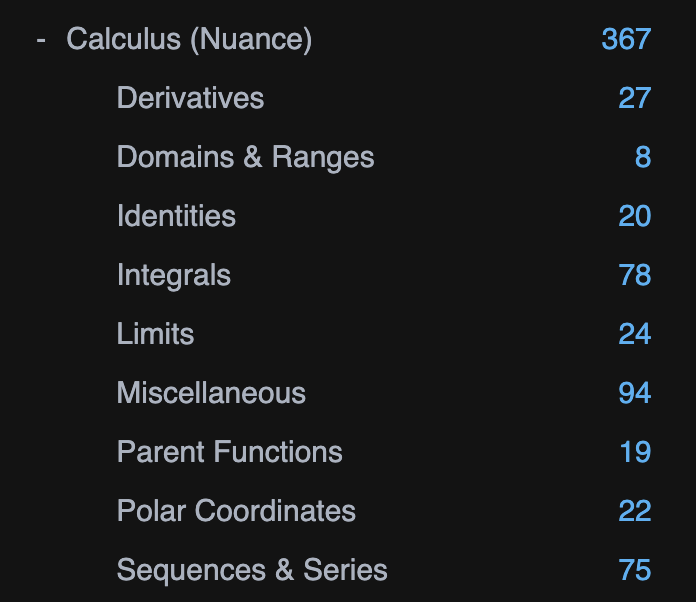This screenshot has height=602, width=696.
Task: Select the Domains & Ranges subdeck
Action: [x=245, y=157]
